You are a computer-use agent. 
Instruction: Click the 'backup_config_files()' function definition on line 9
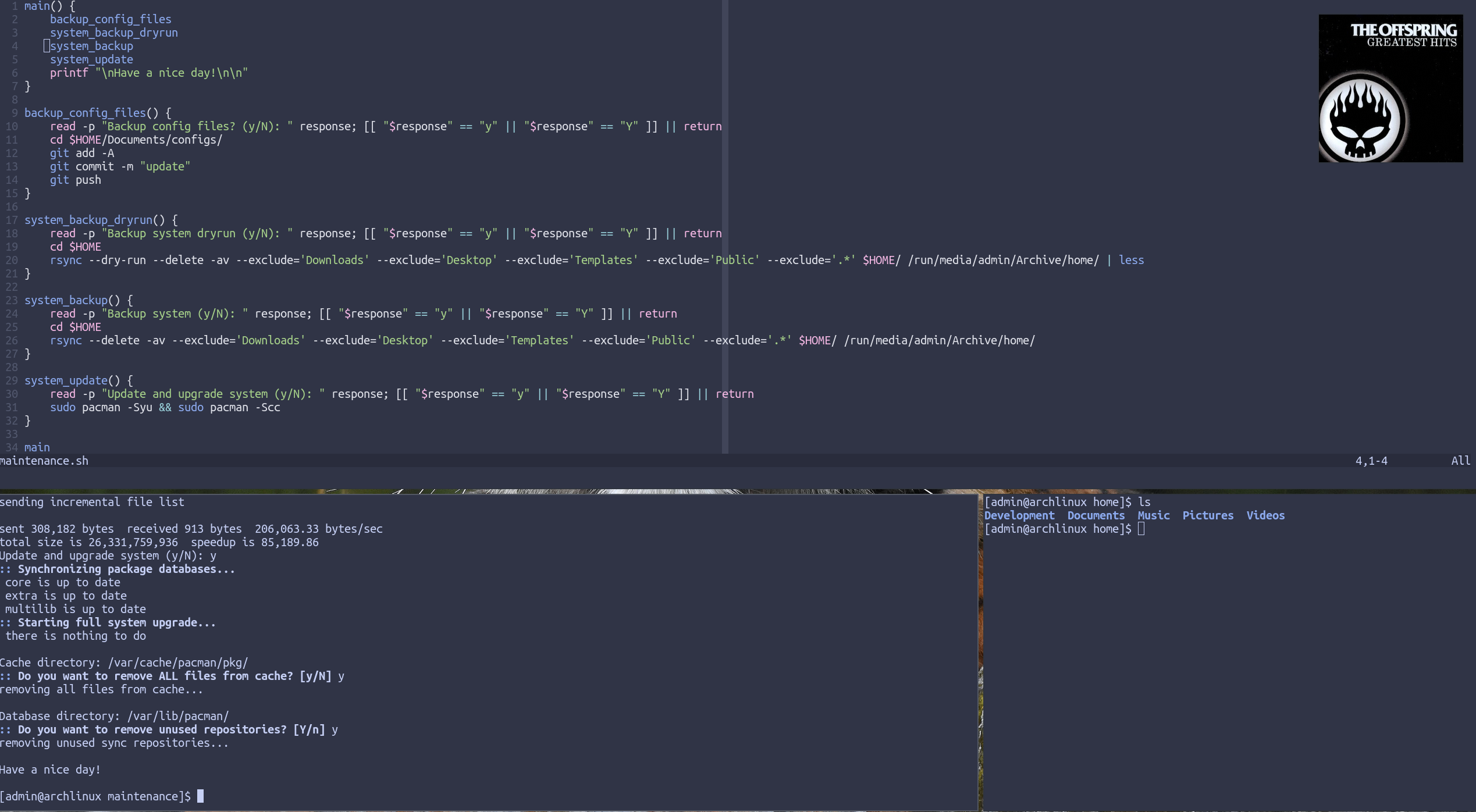(x=98, y=113)
